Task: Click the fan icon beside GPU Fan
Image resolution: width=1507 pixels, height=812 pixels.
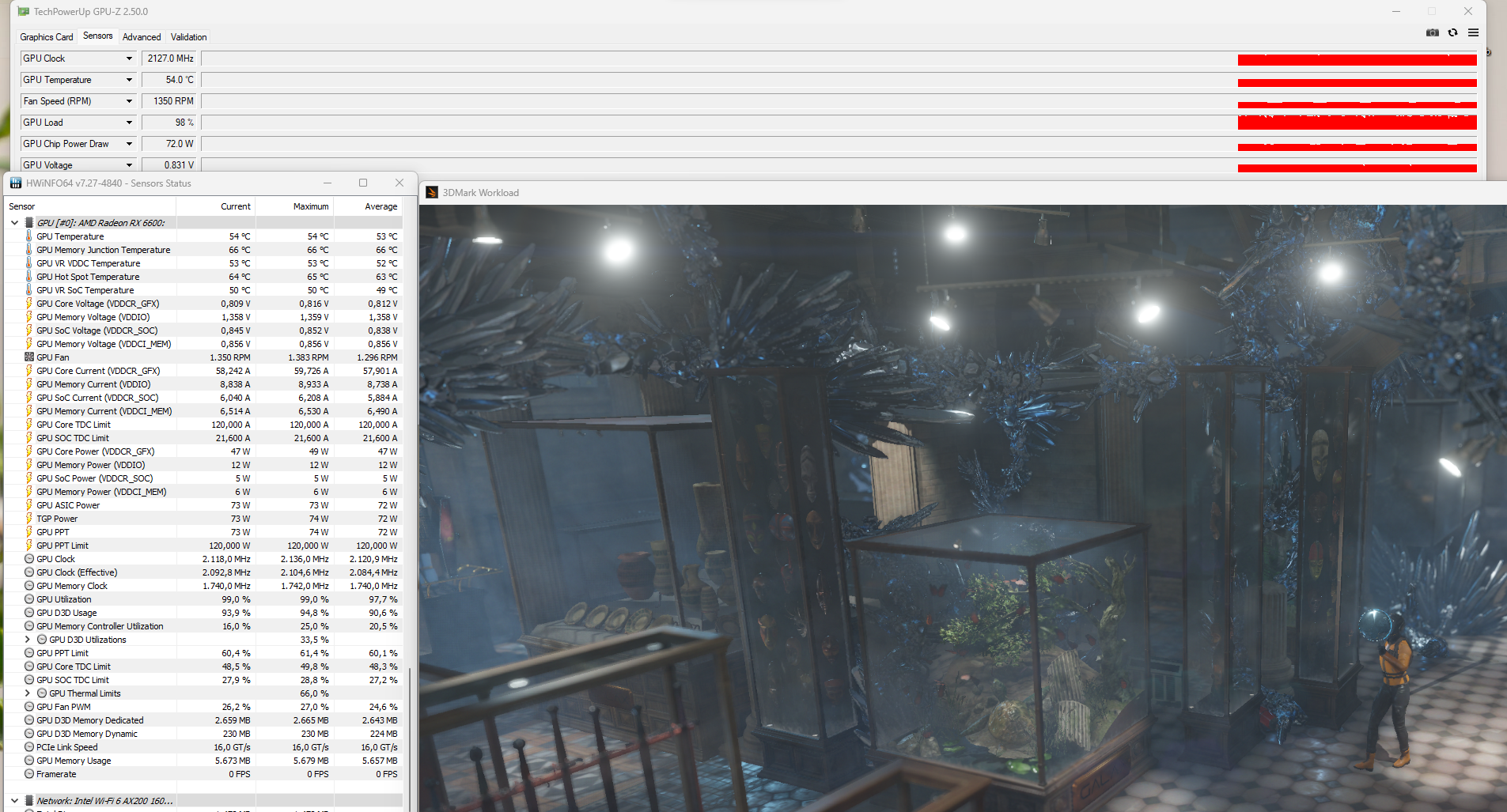Action: pos(29,357)
